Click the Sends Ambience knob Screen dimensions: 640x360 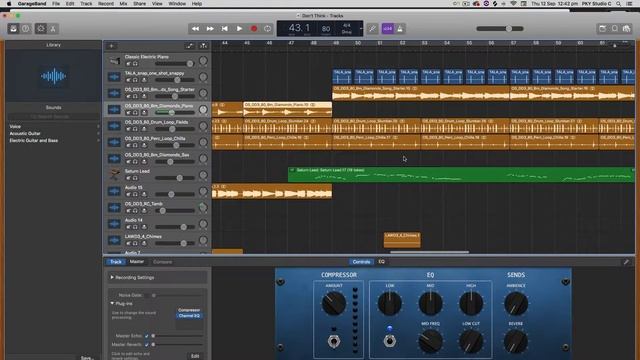[516, 304]
